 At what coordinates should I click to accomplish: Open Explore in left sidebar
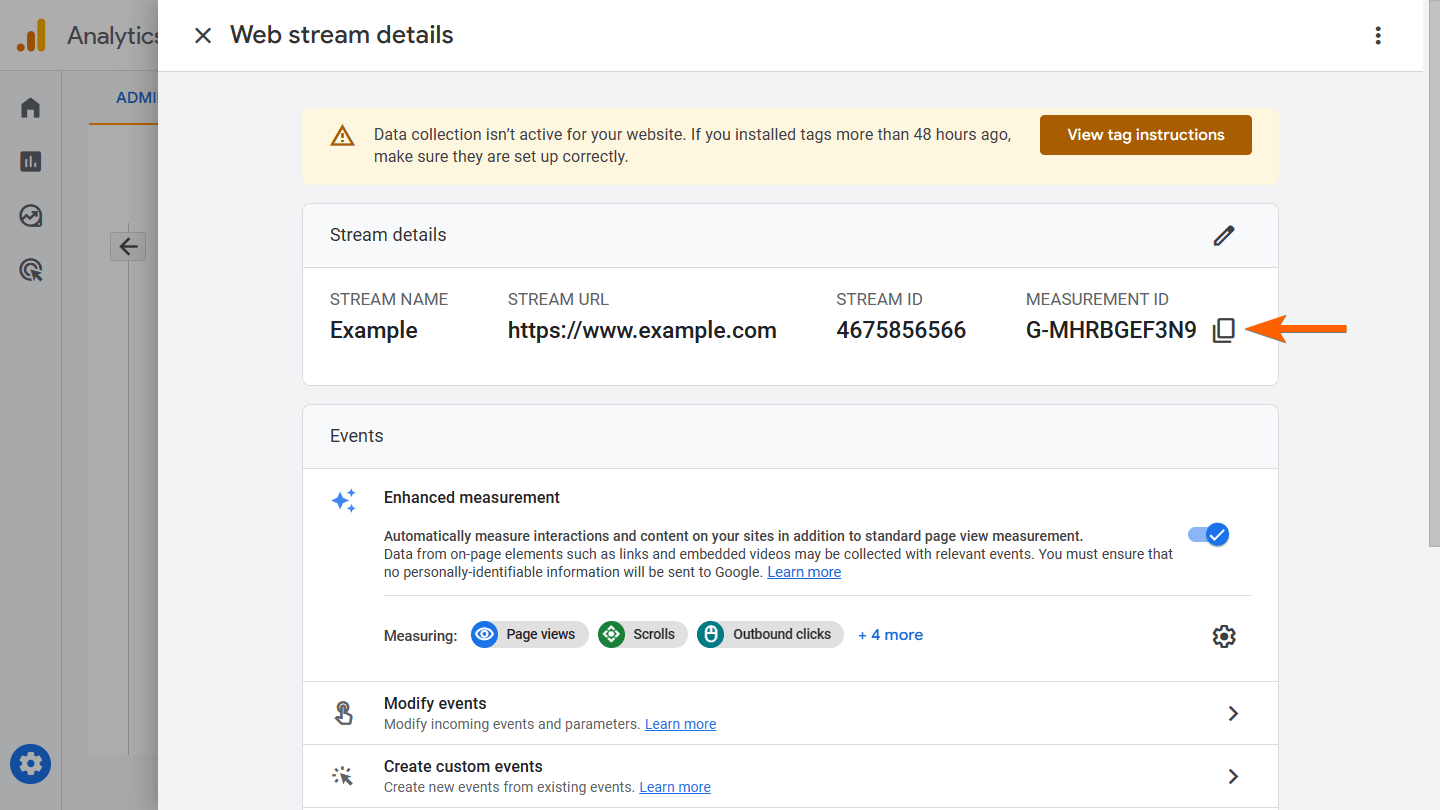tap(31, 216)
